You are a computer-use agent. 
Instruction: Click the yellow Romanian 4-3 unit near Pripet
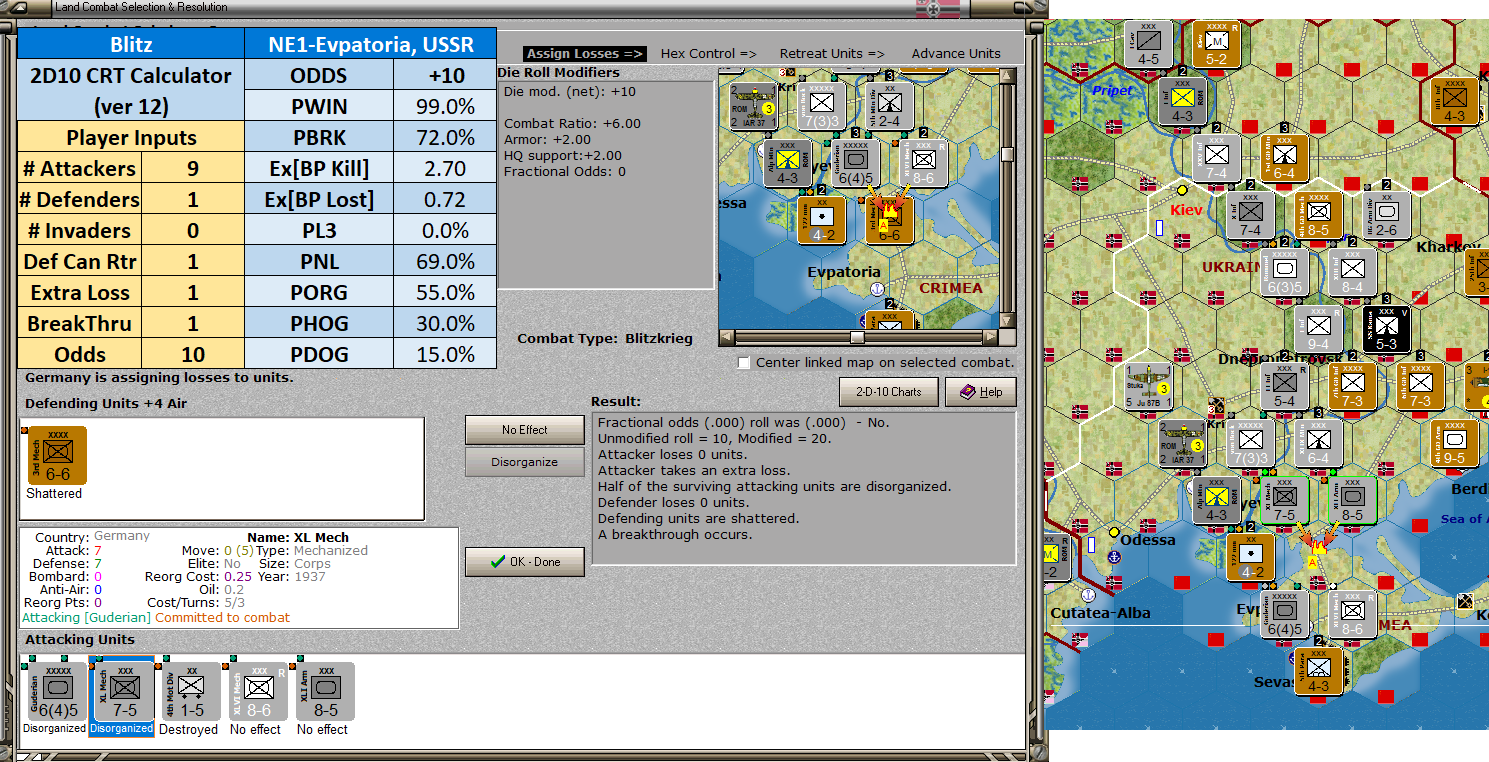pos(1182,102)
